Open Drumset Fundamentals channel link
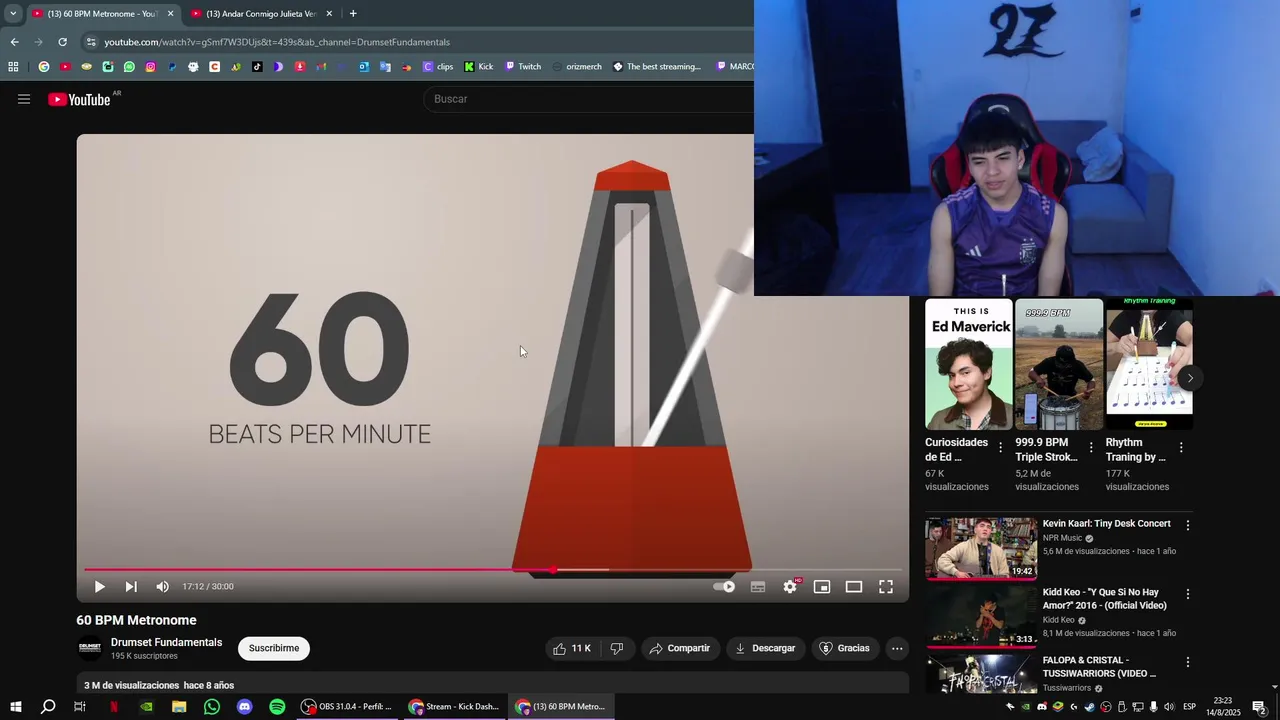Viewport: 1280px width, 720px height. pyautogui.click(x=166, y=642)
